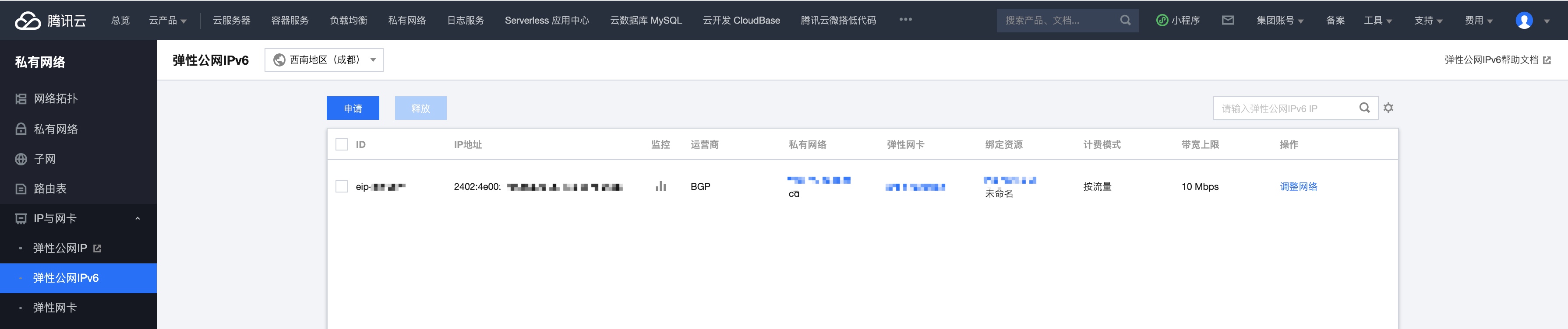Screen dimensions: 1568x329
Task: Click the IPv6 search magnifier icon
Action: coord(1365,108)
